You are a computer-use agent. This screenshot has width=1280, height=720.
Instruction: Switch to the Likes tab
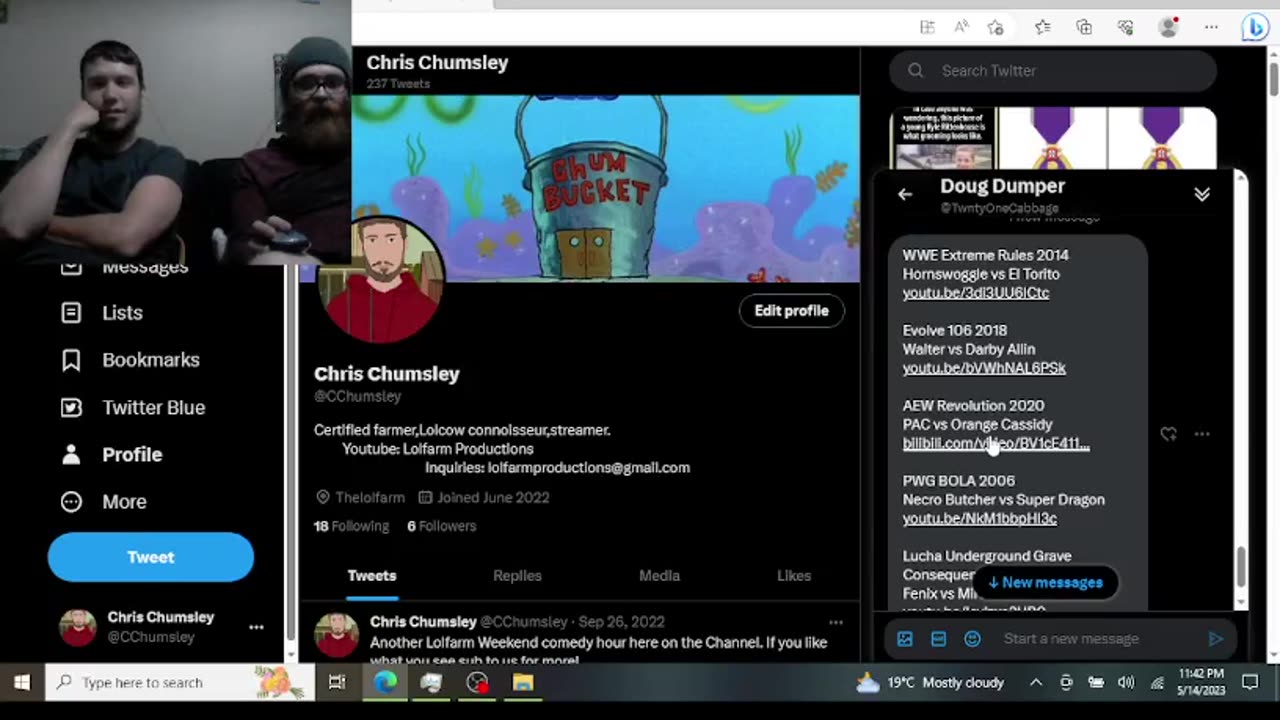click(794, 576)
